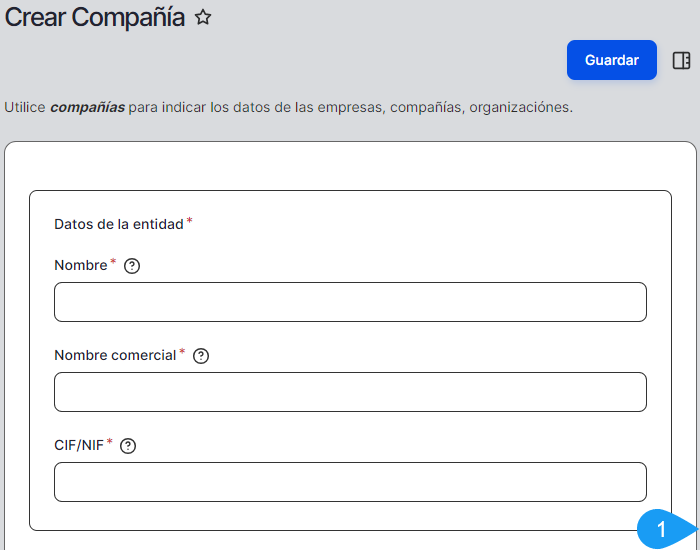Click into the Nombre comercial input box
The height and width of the screenshot is (550, 700).
coord(350,392)
